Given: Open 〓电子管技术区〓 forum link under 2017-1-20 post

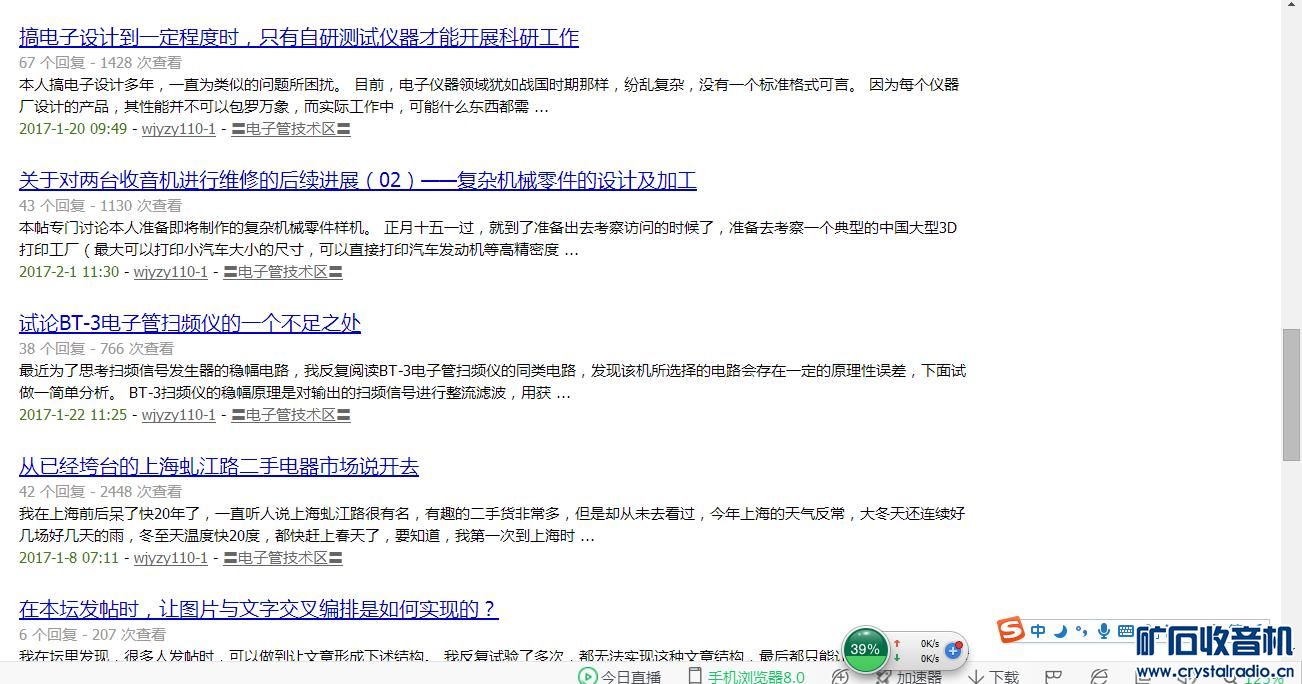Looking at the screenshot, I should [291, 129].
